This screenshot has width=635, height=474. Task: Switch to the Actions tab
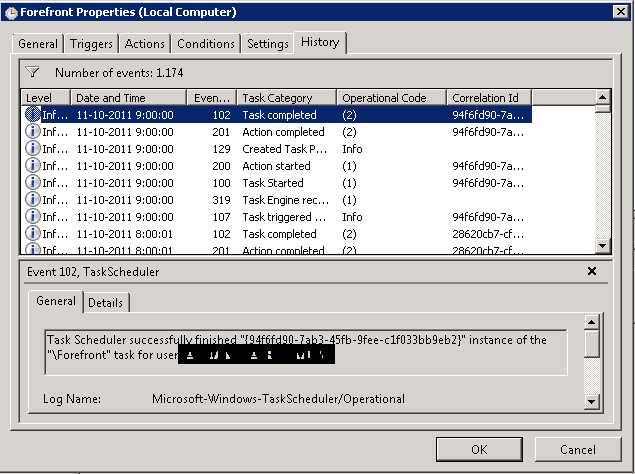coord(145,44)
